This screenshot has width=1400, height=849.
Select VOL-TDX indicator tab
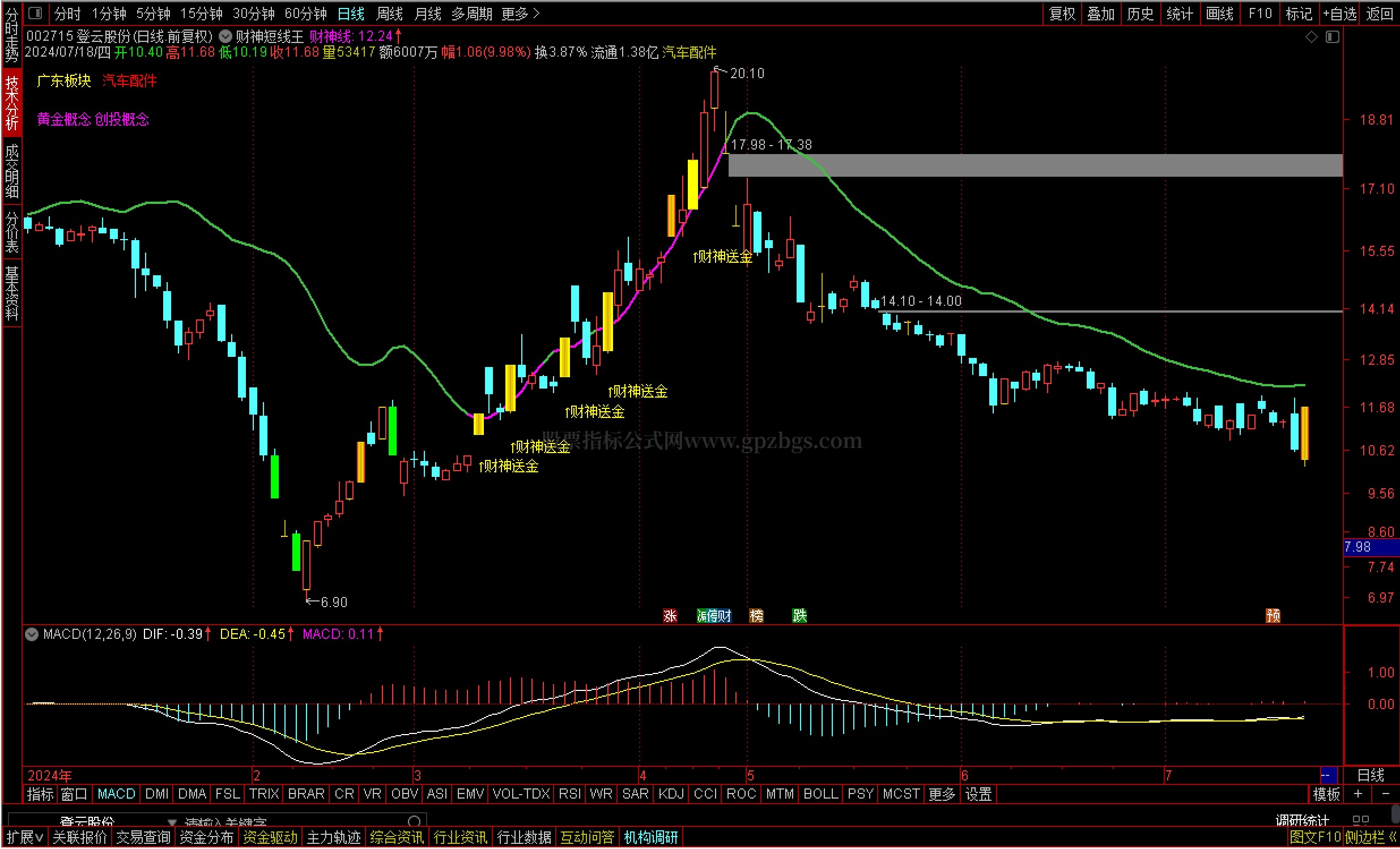click(521, 794)
